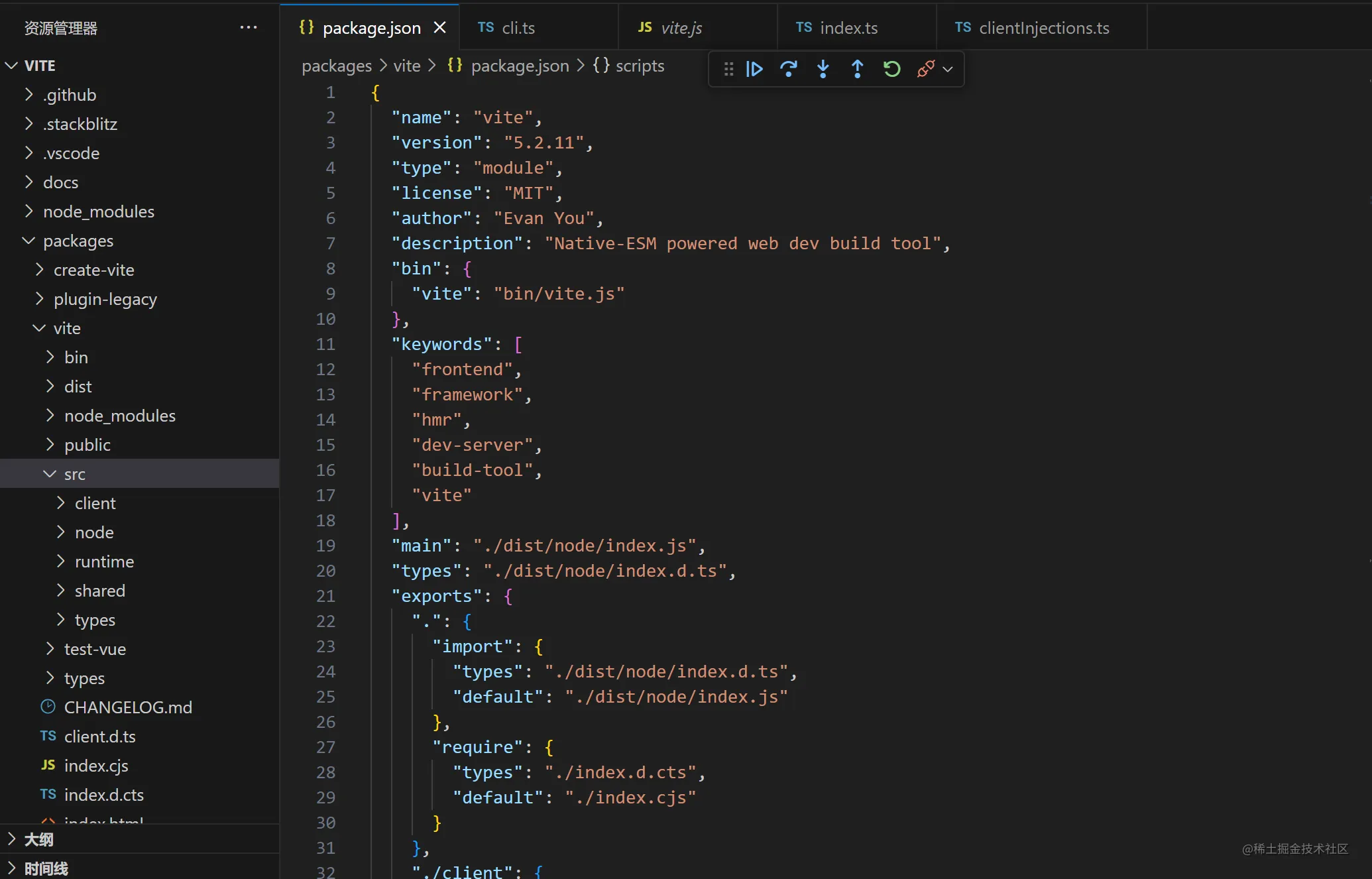This screenshot has width=1372, height=879.
Task: Open the dropdown next to Disconnect
Action: (948, 69)
